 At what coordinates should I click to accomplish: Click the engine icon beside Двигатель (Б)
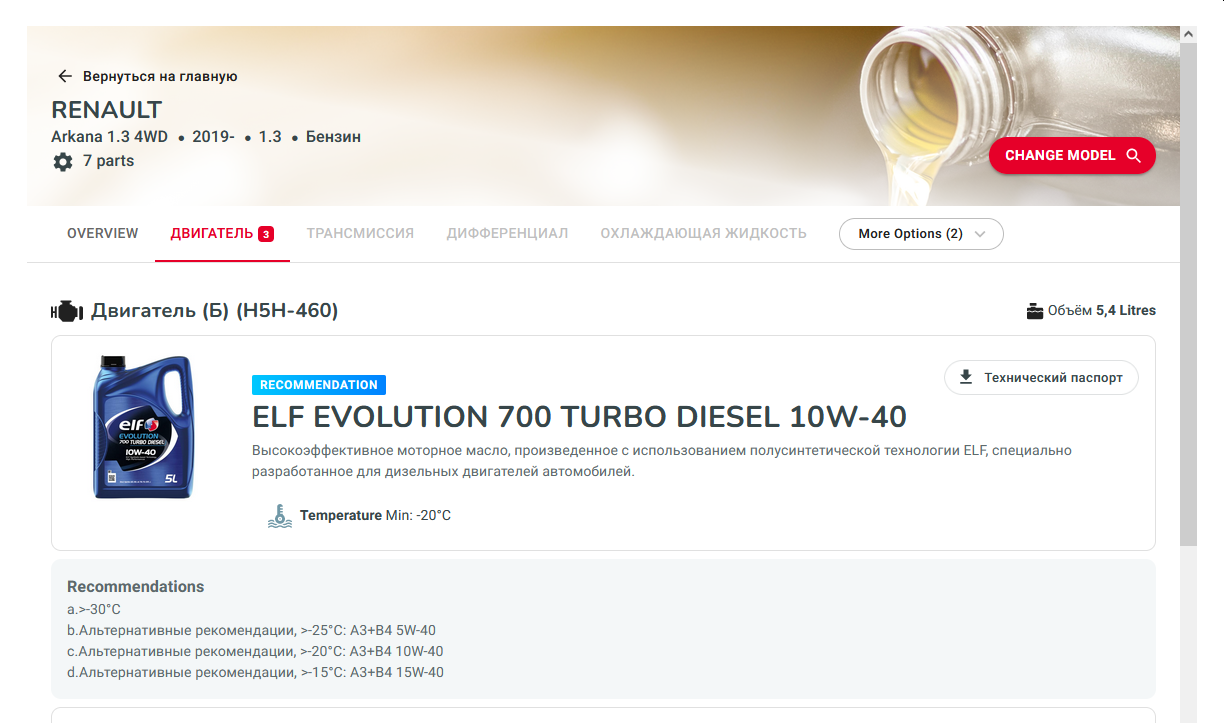coord(67,312)
